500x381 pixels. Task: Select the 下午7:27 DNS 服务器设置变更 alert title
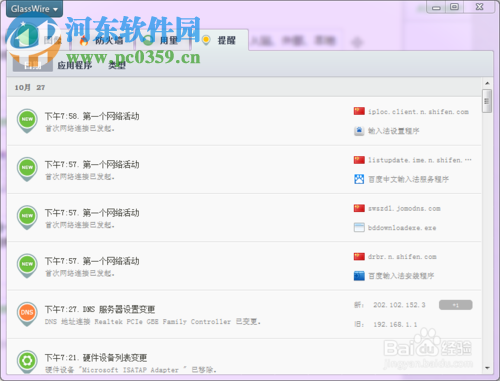point(100,309)
